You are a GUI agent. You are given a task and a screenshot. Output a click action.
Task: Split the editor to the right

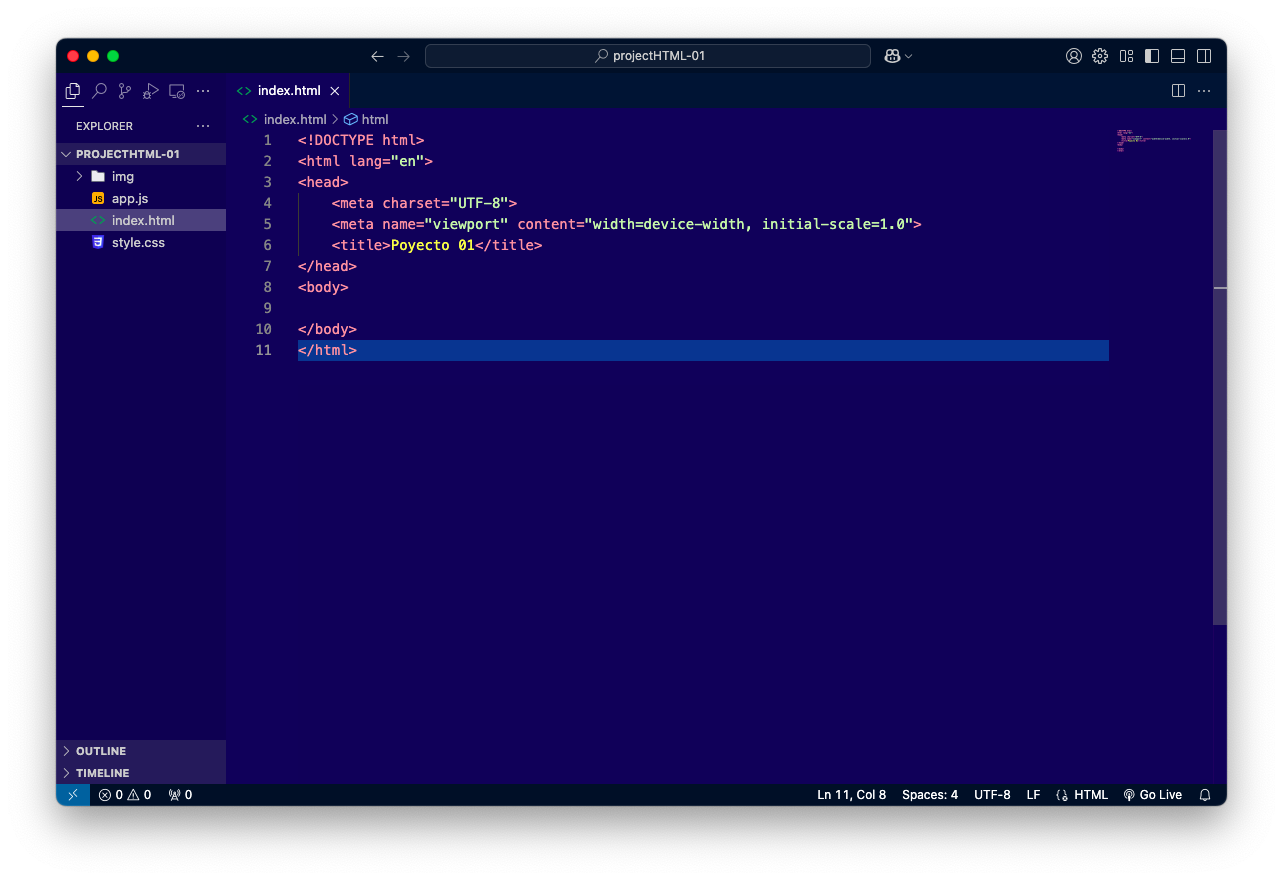tap(1178, 91)
